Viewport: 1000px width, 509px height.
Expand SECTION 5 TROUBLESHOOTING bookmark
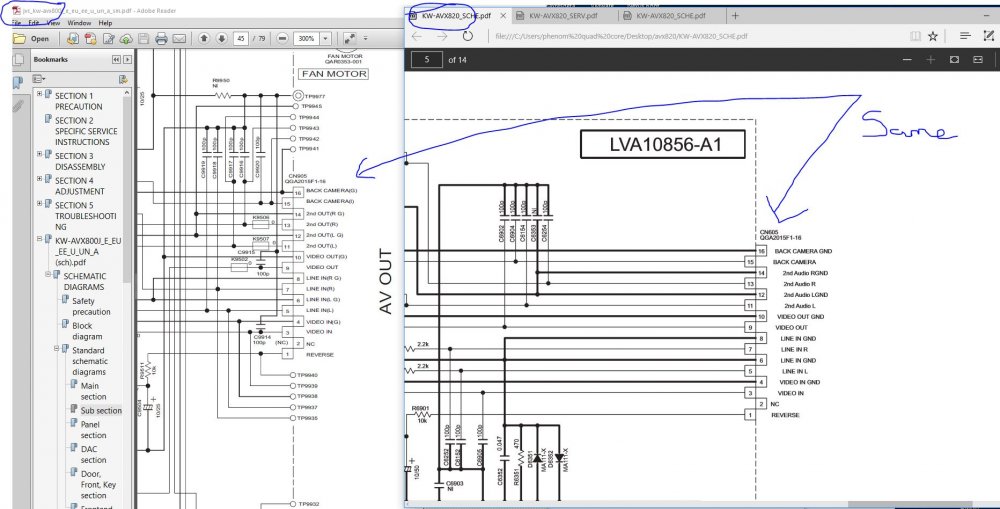[x=40, y=203]
